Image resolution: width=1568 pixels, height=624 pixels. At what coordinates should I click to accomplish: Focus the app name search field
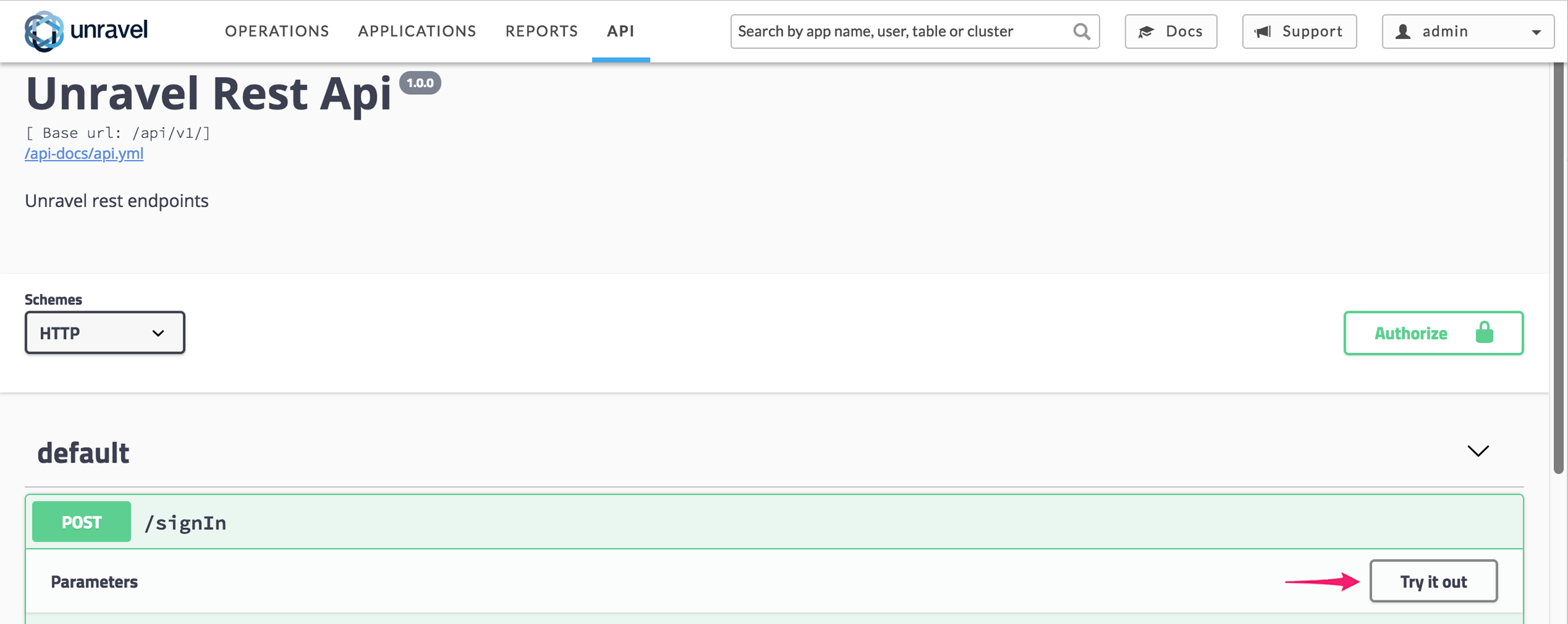(x=914, y=31)
